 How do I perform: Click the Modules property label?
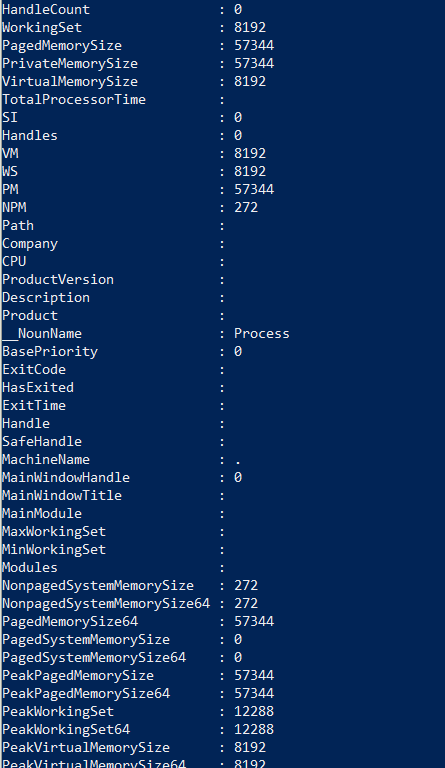tap(30, 567)
